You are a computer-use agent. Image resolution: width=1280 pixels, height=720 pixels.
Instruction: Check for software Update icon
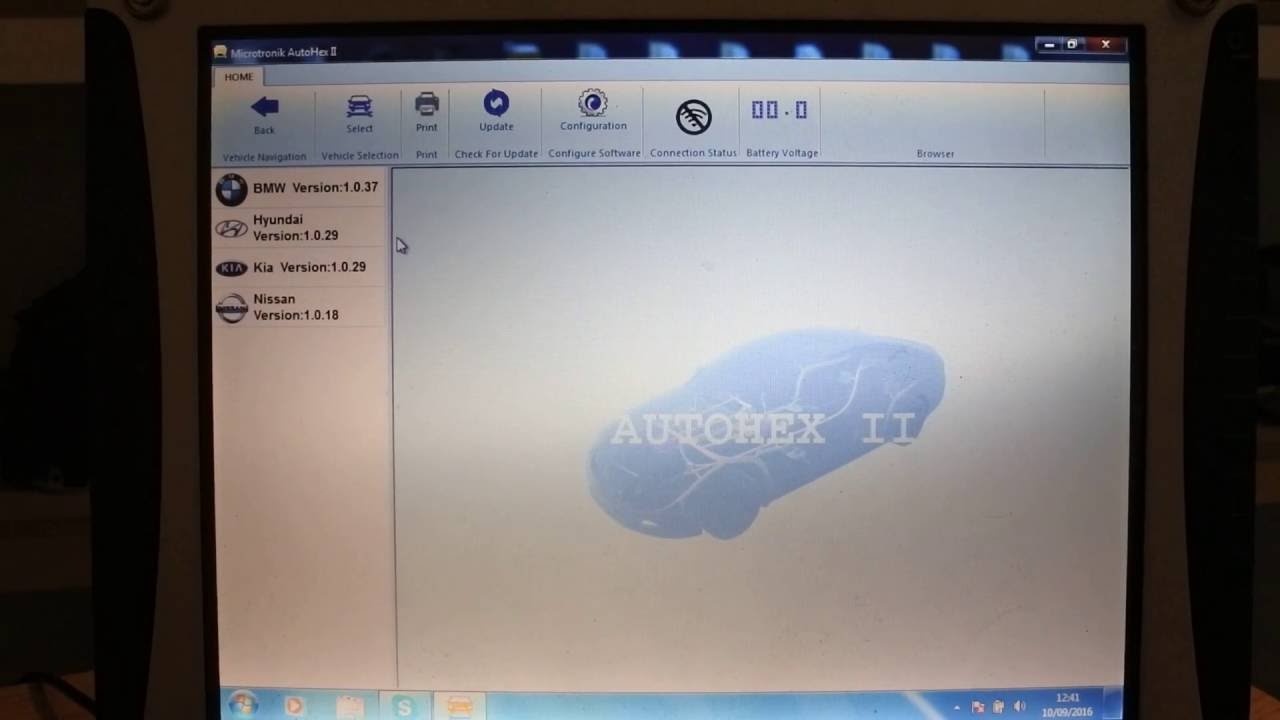(x=496, y=103)
